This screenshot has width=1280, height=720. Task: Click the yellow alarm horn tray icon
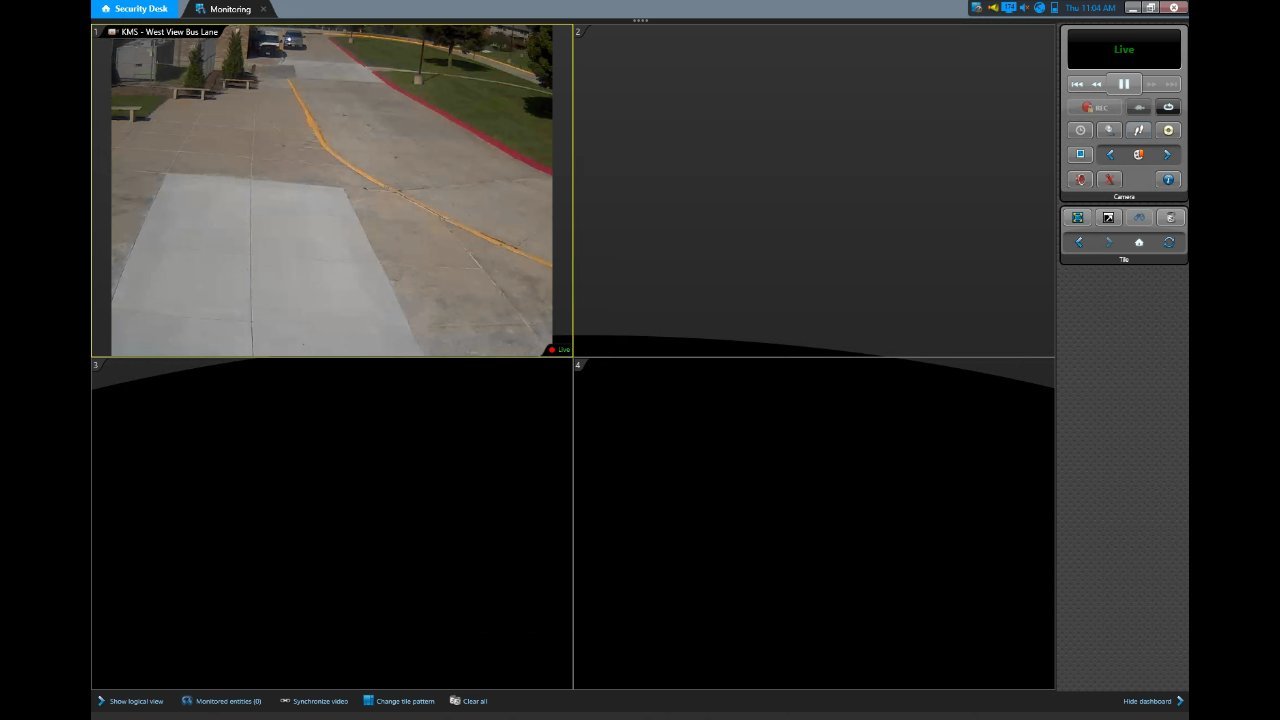point(993,8)
